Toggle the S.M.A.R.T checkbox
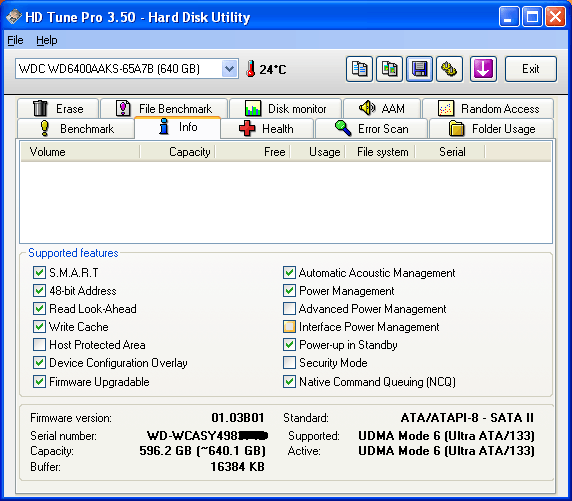Screen dimensions: 572x501 (39, 273)
